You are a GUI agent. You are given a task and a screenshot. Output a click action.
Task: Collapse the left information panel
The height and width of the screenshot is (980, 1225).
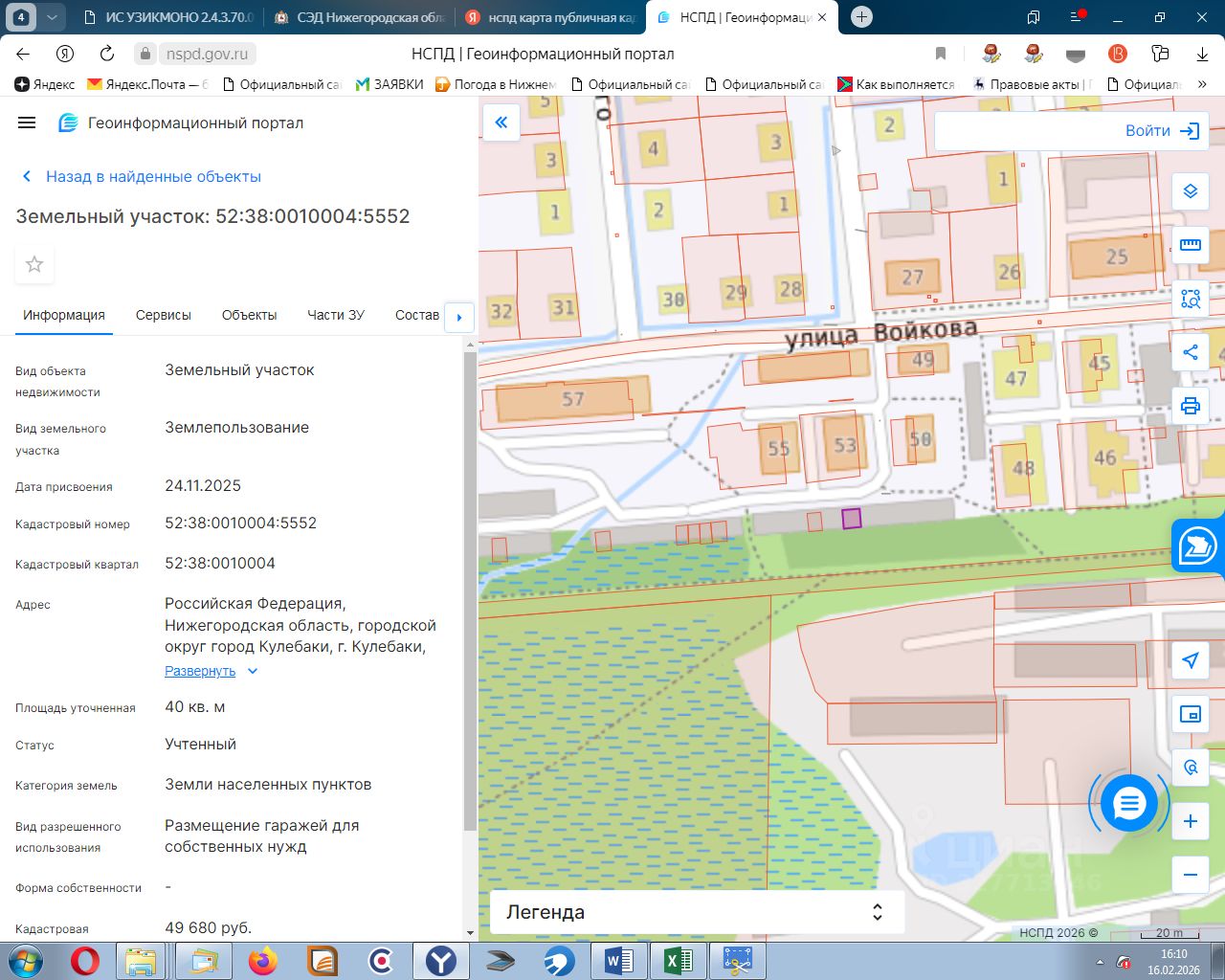501,122
